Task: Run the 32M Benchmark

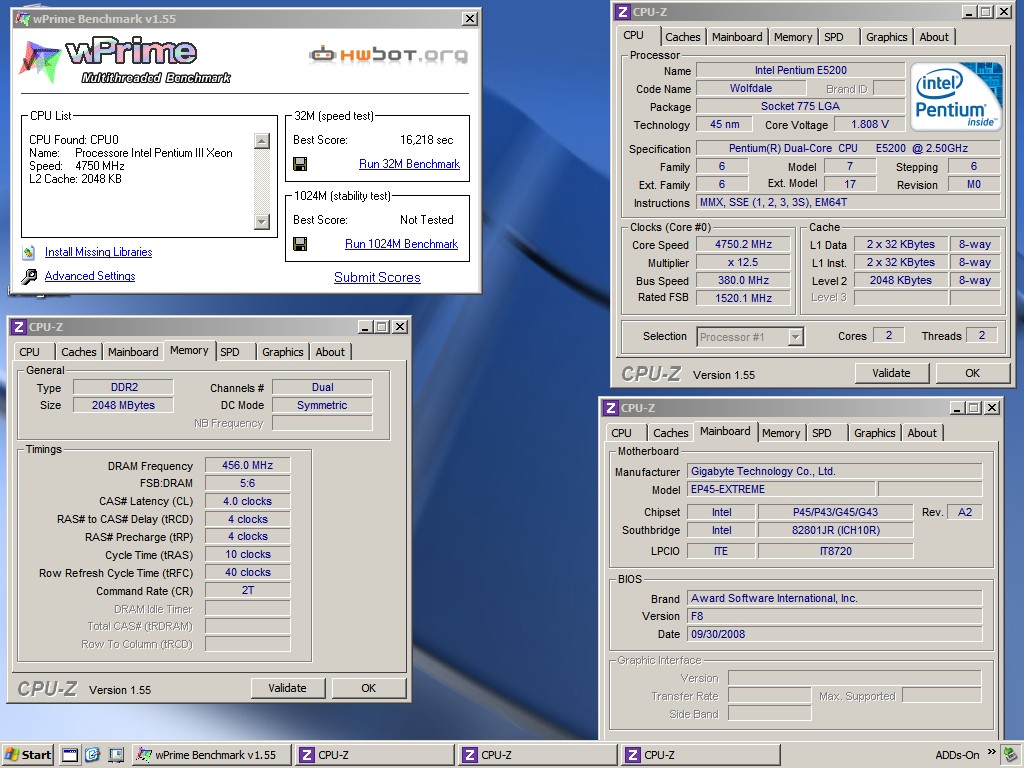Action: click(409, 164)
